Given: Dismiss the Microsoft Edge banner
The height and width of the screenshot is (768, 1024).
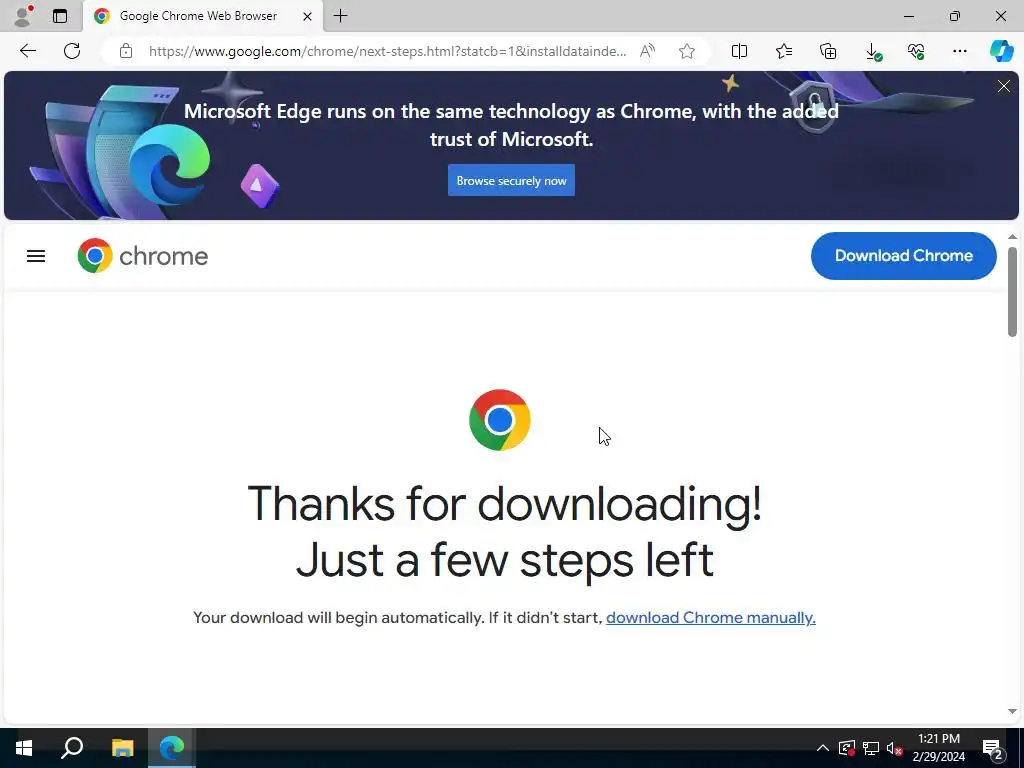Looking at the screenshot, I should pos(1004,86).
